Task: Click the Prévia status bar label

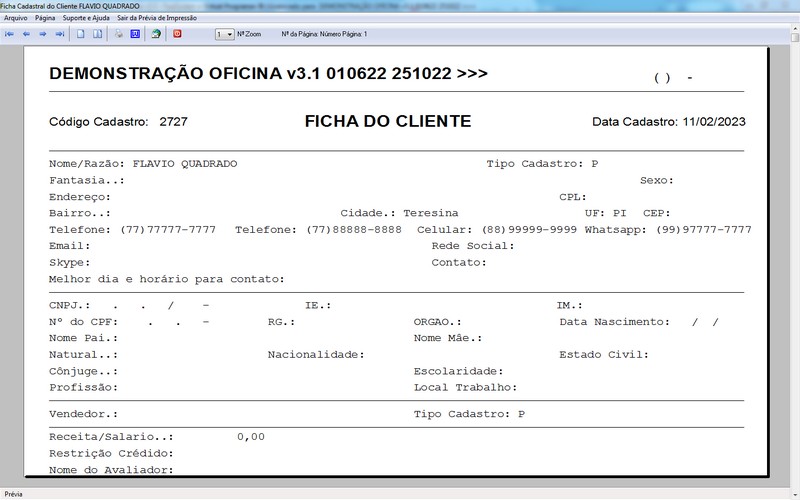Action: point(13,494)
